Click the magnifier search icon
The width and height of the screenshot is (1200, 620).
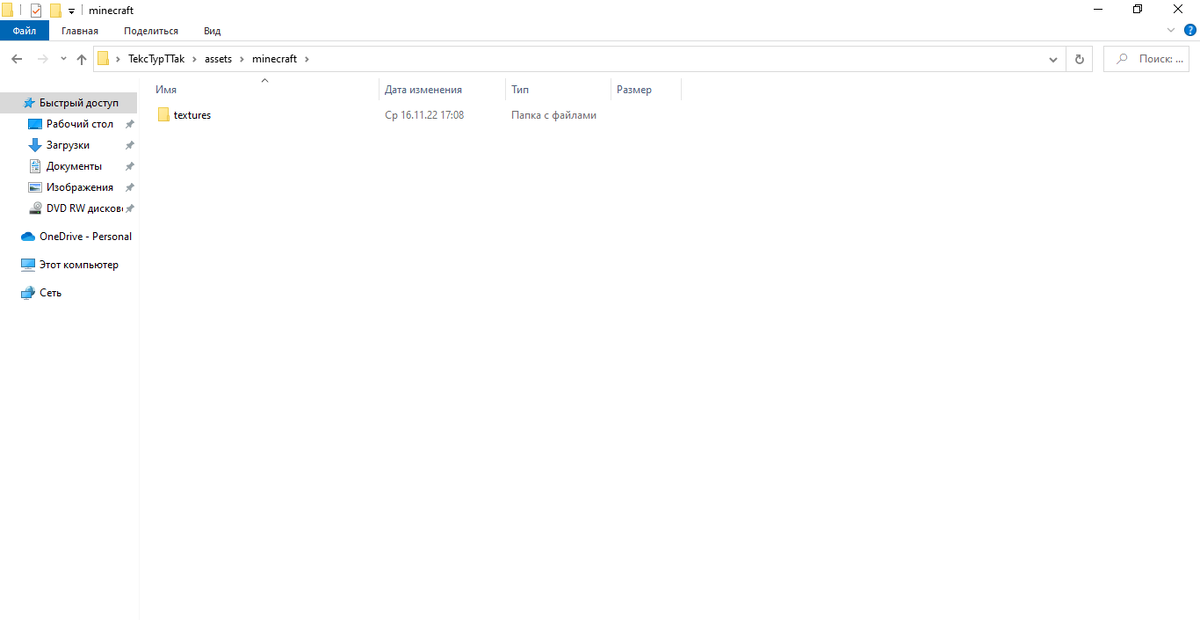(x=1123, y=59)
